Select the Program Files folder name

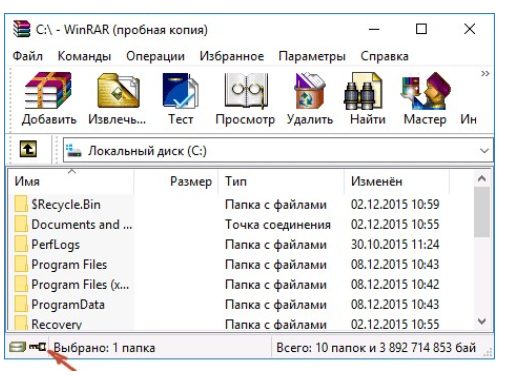pyautogui.click(x=69, y=264)
